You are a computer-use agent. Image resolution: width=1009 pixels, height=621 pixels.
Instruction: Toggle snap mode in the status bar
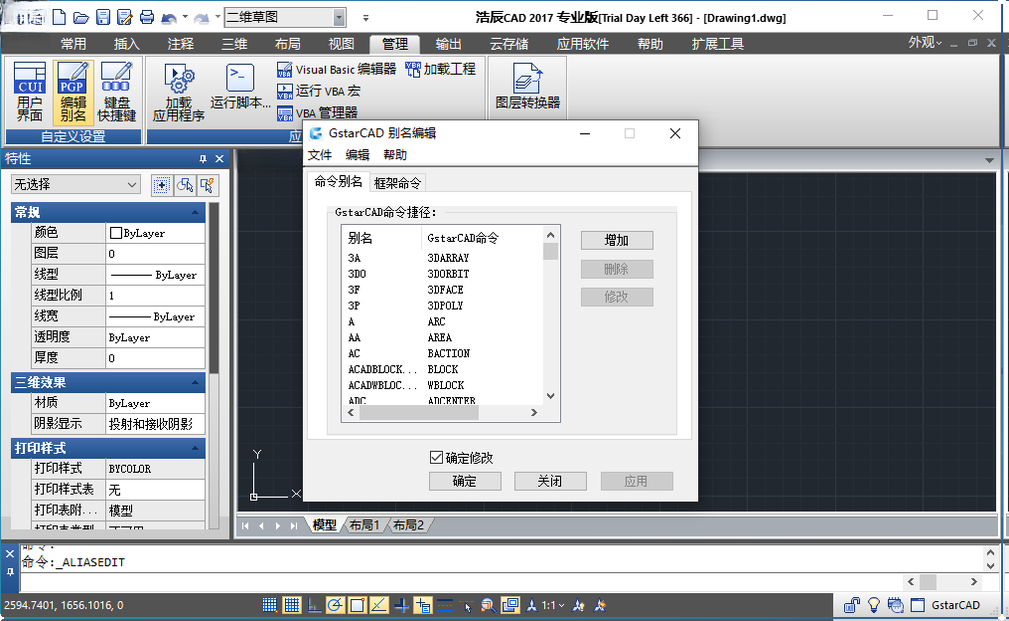(270, 605)
